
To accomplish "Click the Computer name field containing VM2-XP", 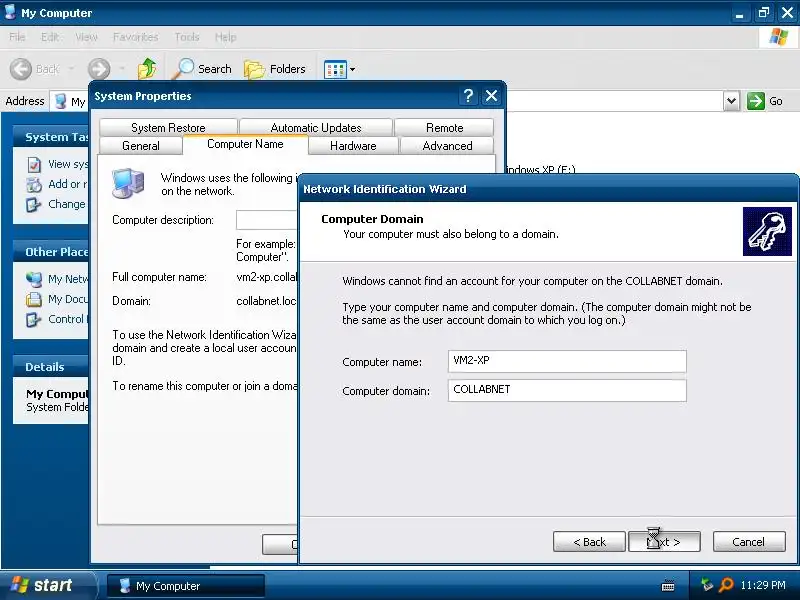I will pos(567,361).
